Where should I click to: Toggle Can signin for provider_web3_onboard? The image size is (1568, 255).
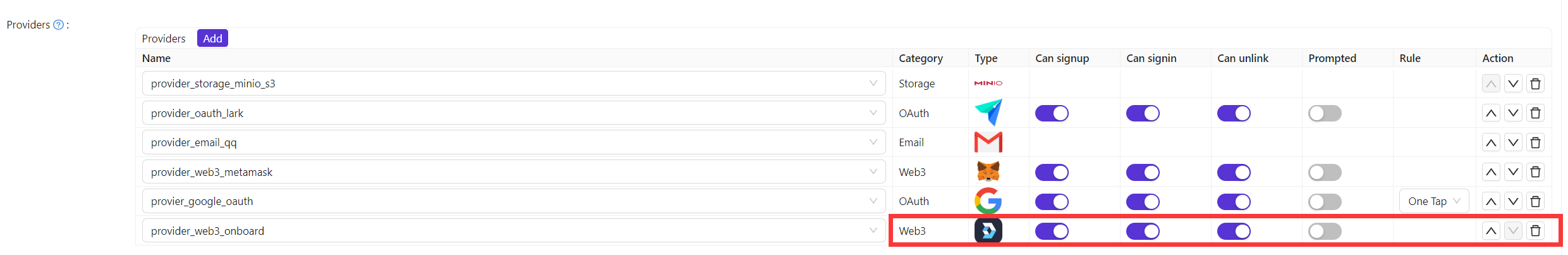tap(1143, 231)
